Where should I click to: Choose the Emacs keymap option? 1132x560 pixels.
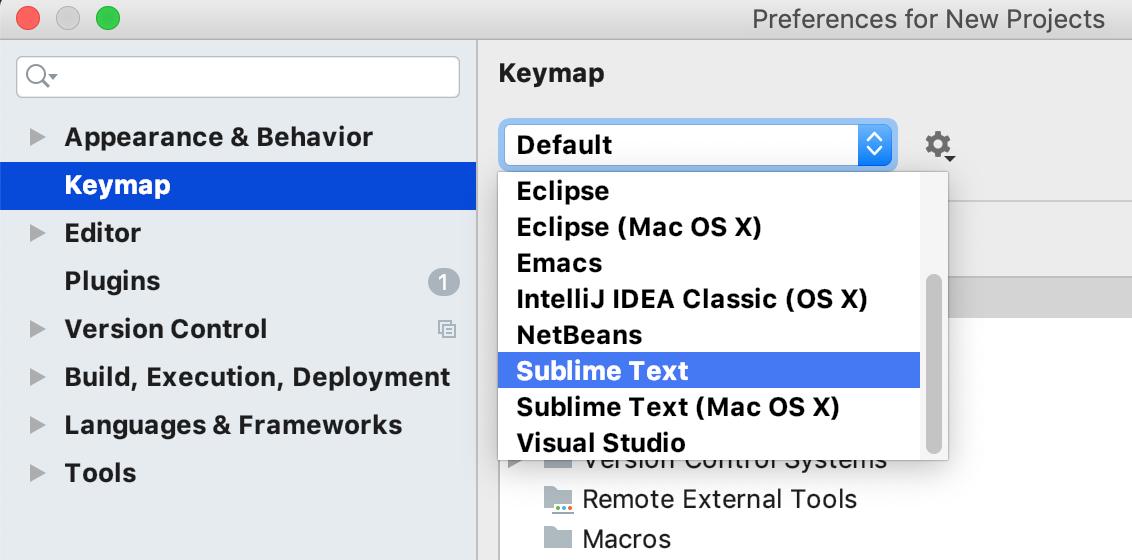click(708, 263)
